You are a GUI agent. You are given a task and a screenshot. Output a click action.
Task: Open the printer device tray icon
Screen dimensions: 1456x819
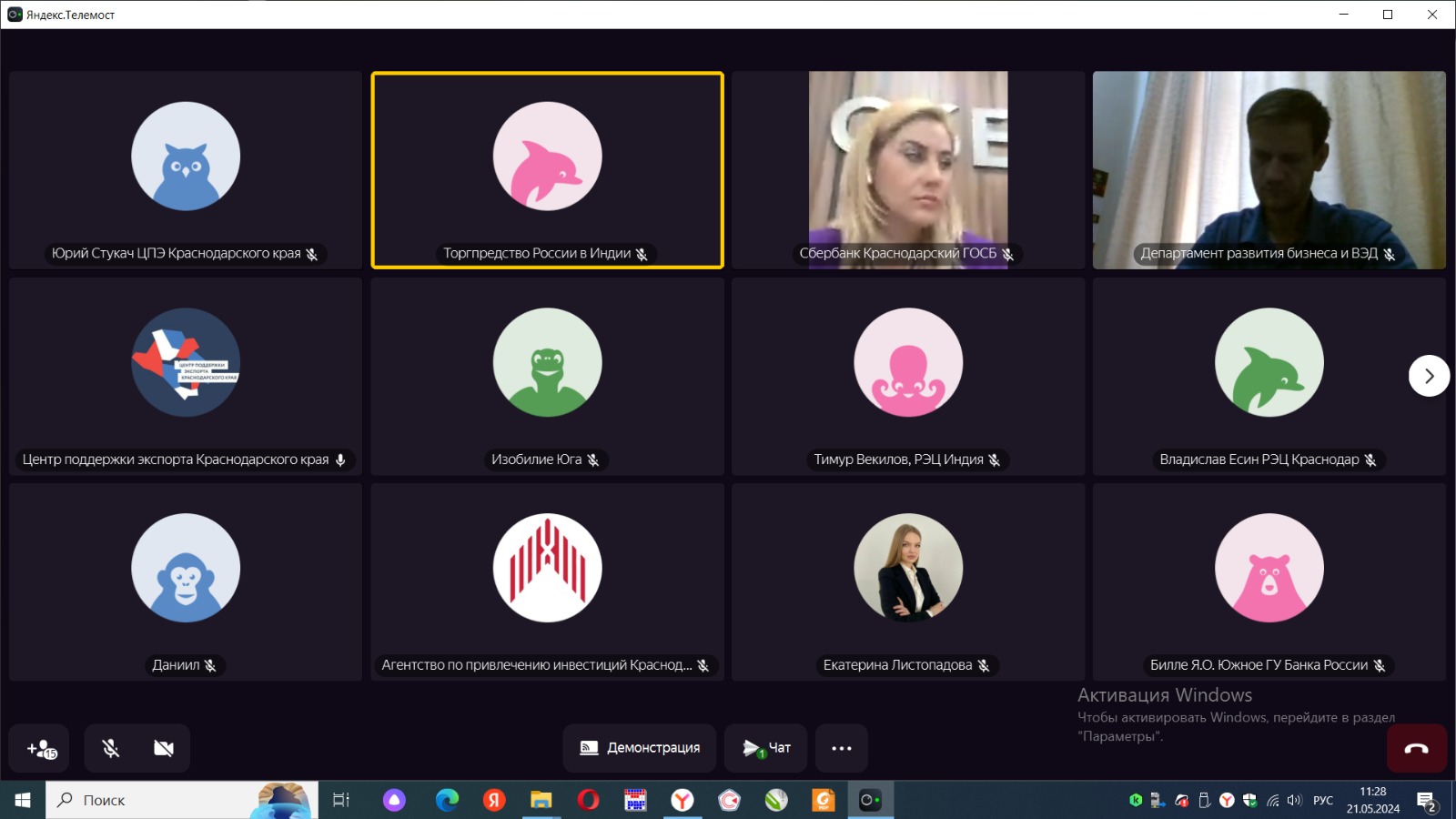click(1158, 800)
